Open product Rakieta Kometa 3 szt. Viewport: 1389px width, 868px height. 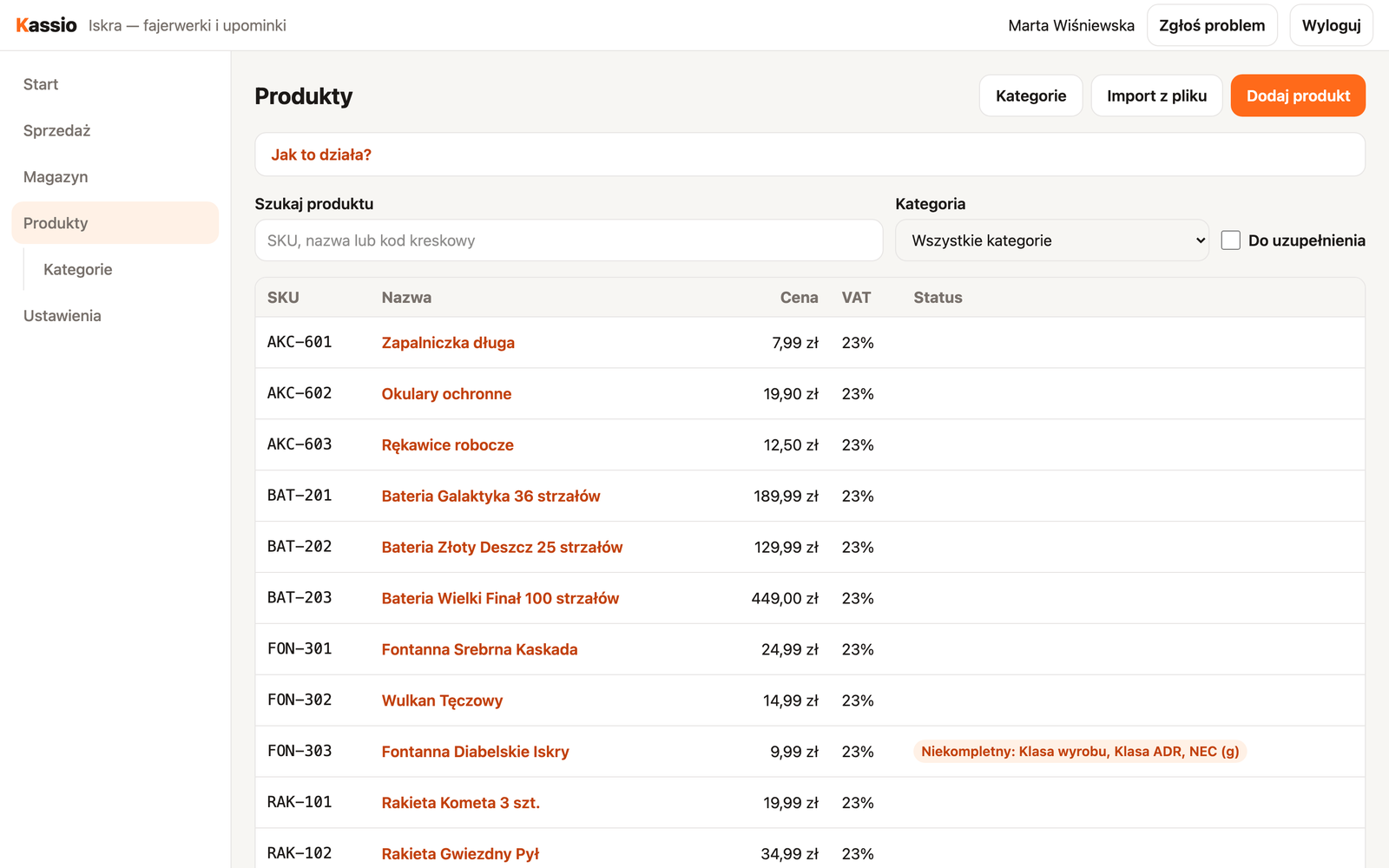point(461,803)
